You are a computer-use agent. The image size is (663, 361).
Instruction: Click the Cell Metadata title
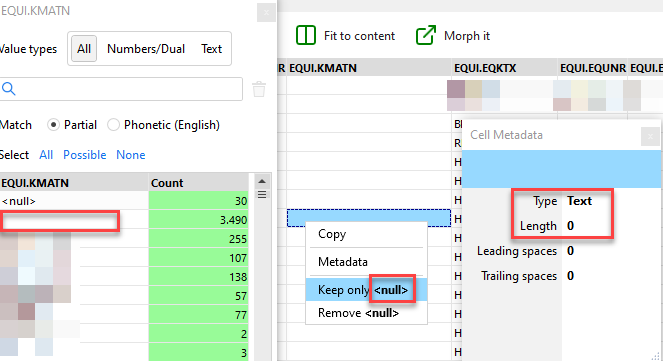[x=506, y=135]
